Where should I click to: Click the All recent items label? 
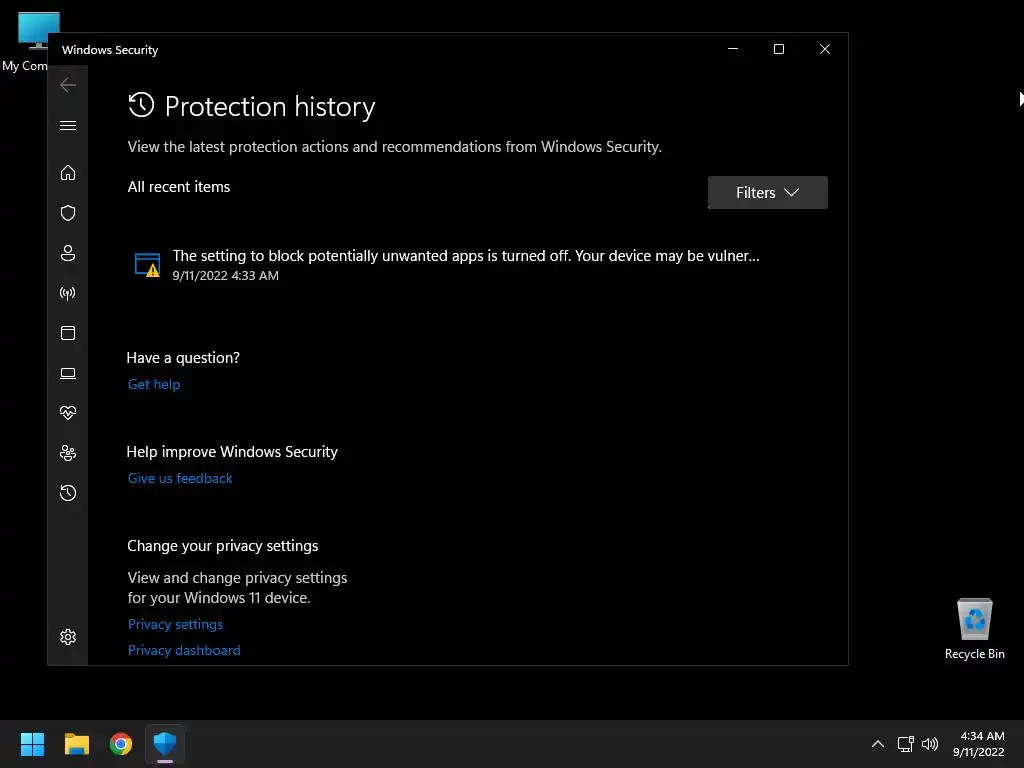point(179,187)
